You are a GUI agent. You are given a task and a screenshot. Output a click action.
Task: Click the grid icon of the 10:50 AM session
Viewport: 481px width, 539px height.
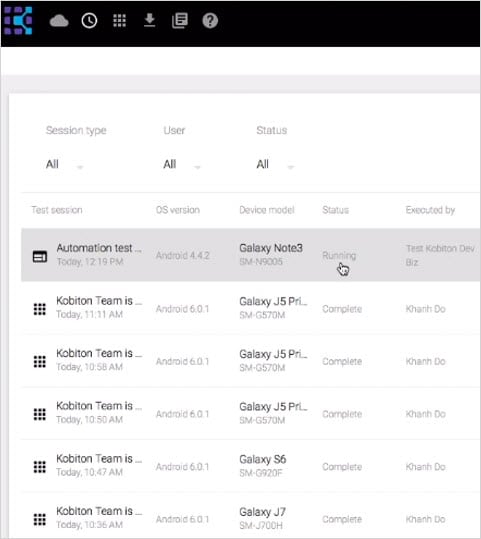coord(40,414)
